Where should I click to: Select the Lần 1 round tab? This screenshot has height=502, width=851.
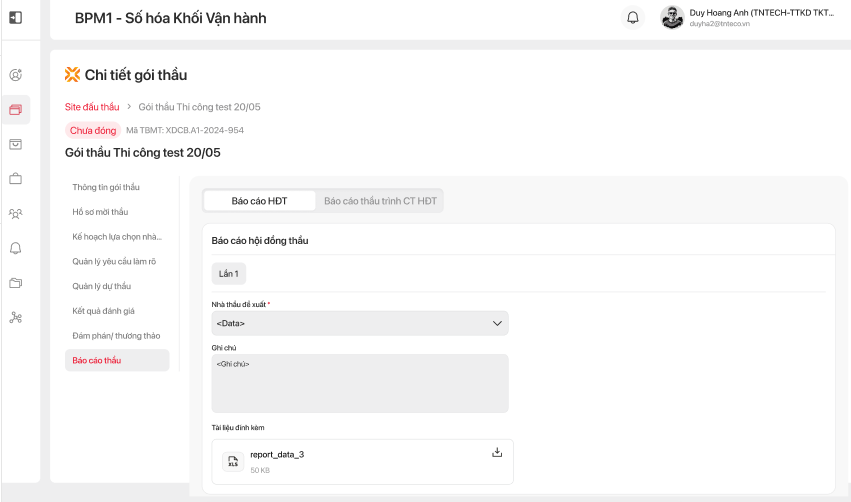(x=229, y=273)
